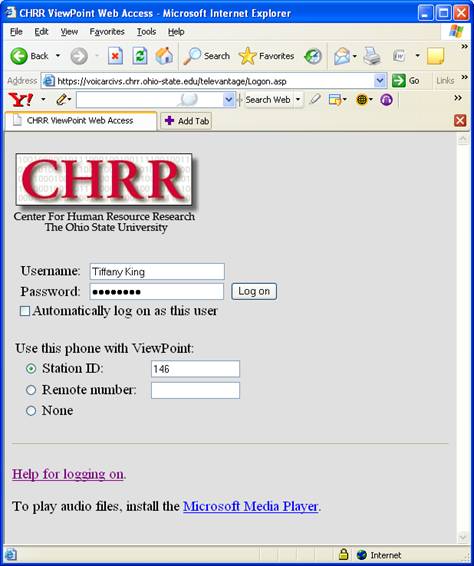474x566 pixels.
Task: Open the Favorites star button
Action: point(266,56)
